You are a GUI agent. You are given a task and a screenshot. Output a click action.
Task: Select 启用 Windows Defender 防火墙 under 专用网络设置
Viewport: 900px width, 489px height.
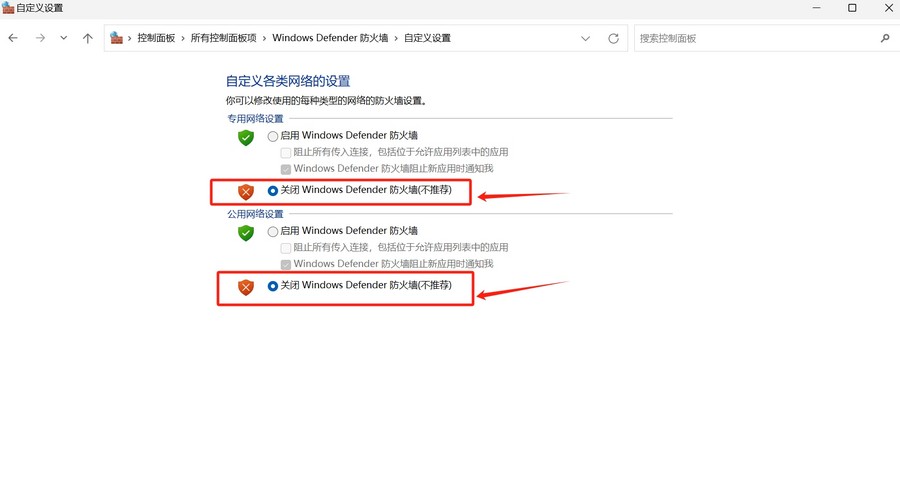[273, 136]
